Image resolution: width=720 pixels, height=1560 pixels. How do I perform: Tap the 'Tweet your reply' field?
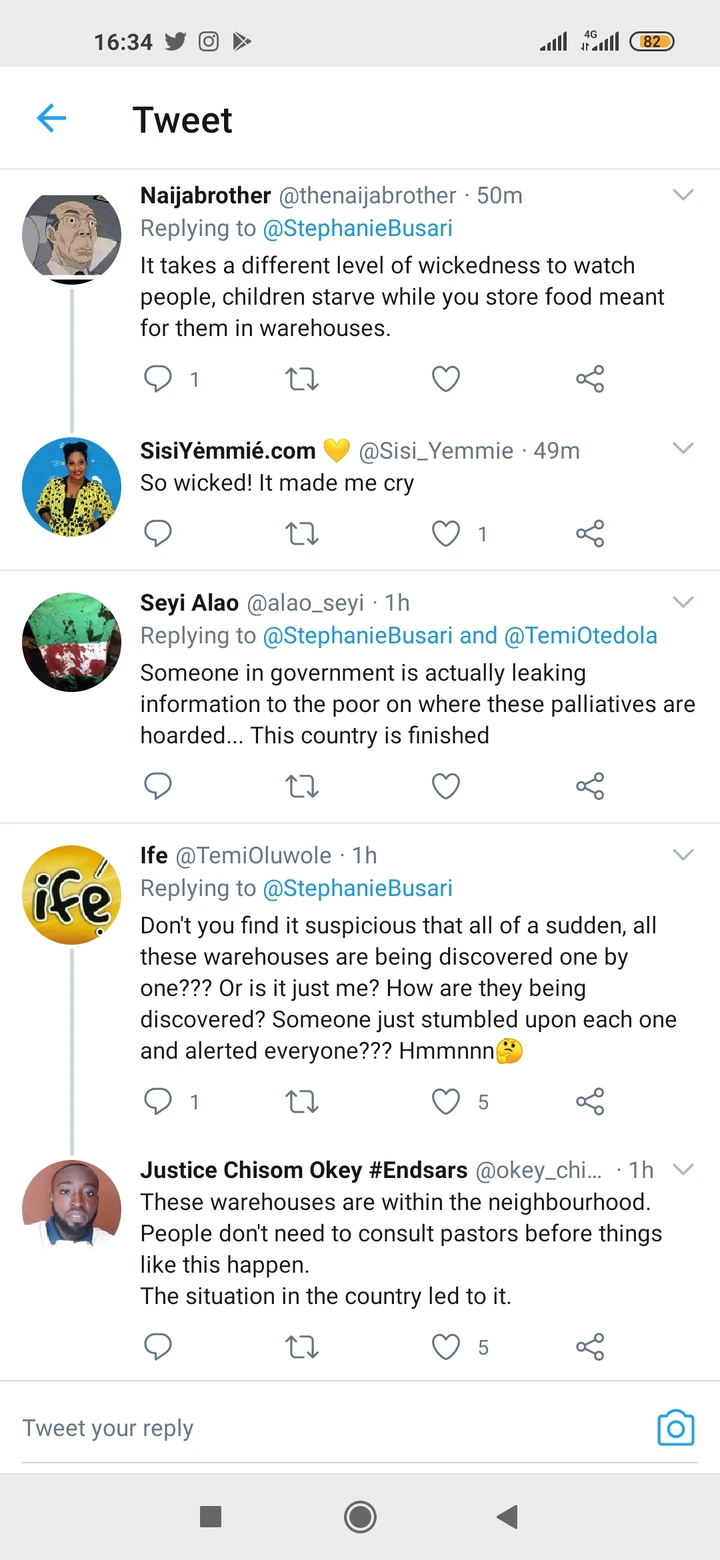(x=300, y=1428)
